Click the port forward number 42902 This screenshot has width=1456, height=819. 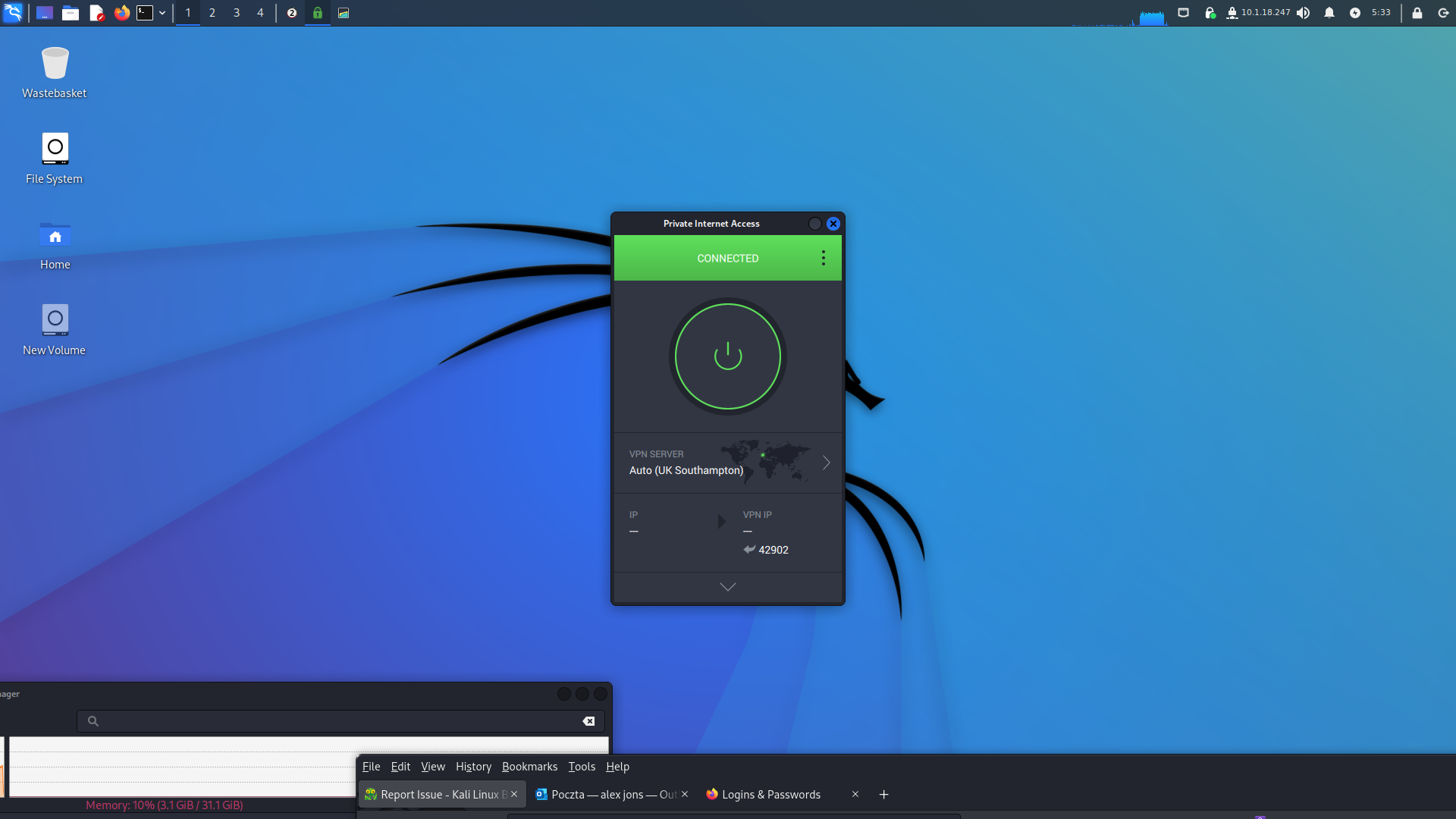click(773, 550)
